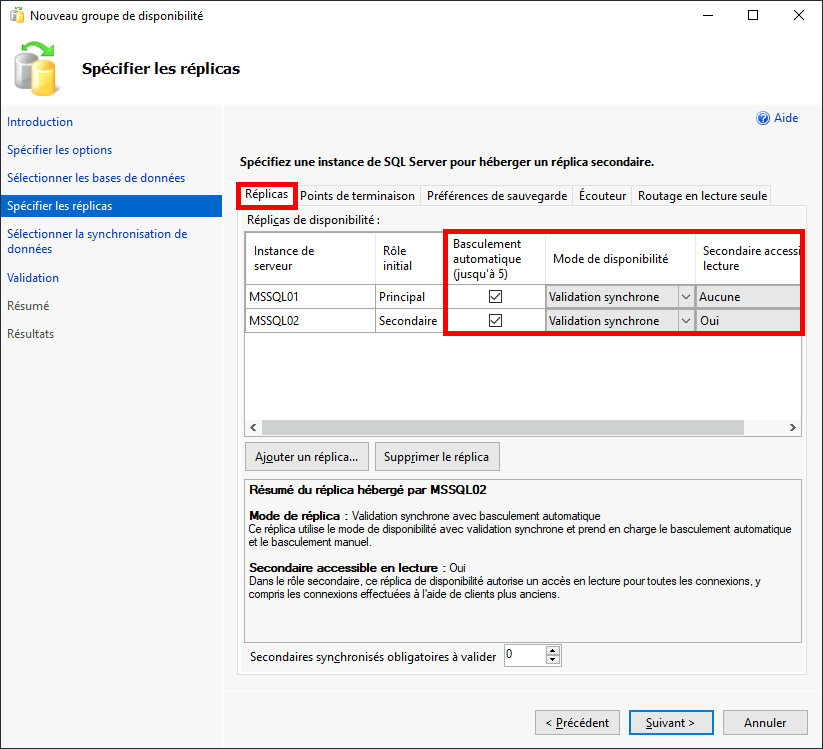This screenshot has width=823, height=749.
Task: Click Ajouter un réplica button
Action: [306, 456]
